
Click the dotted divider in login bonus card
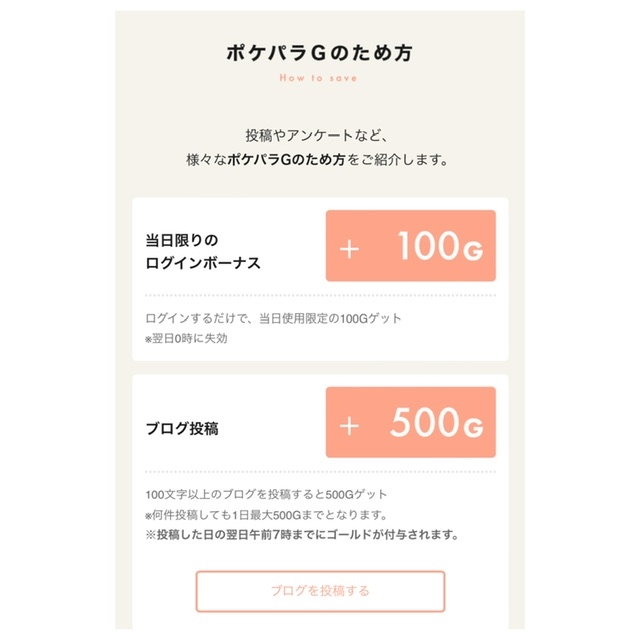pos(320,296)
